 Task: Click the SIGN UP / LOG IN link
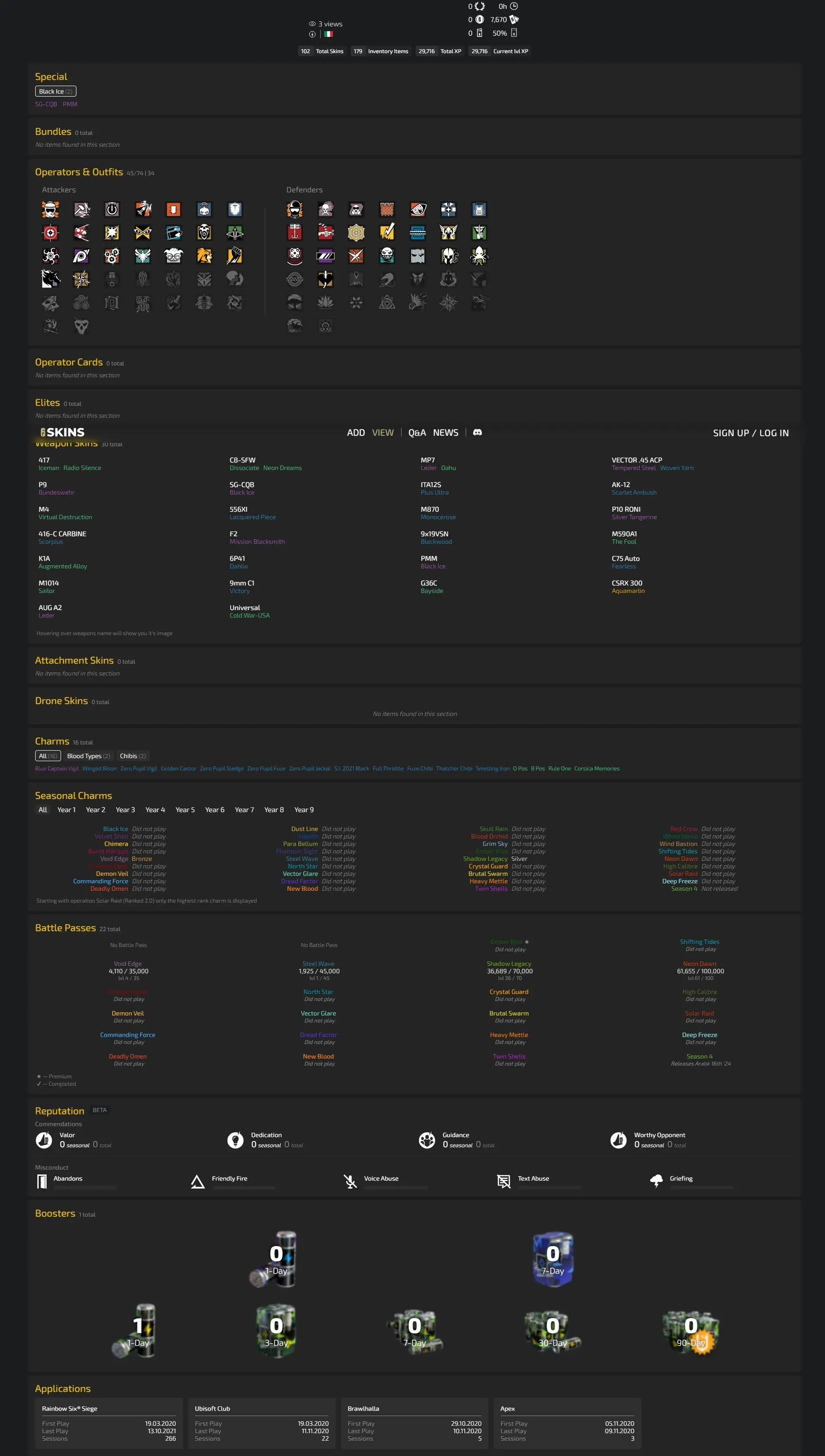750,433
